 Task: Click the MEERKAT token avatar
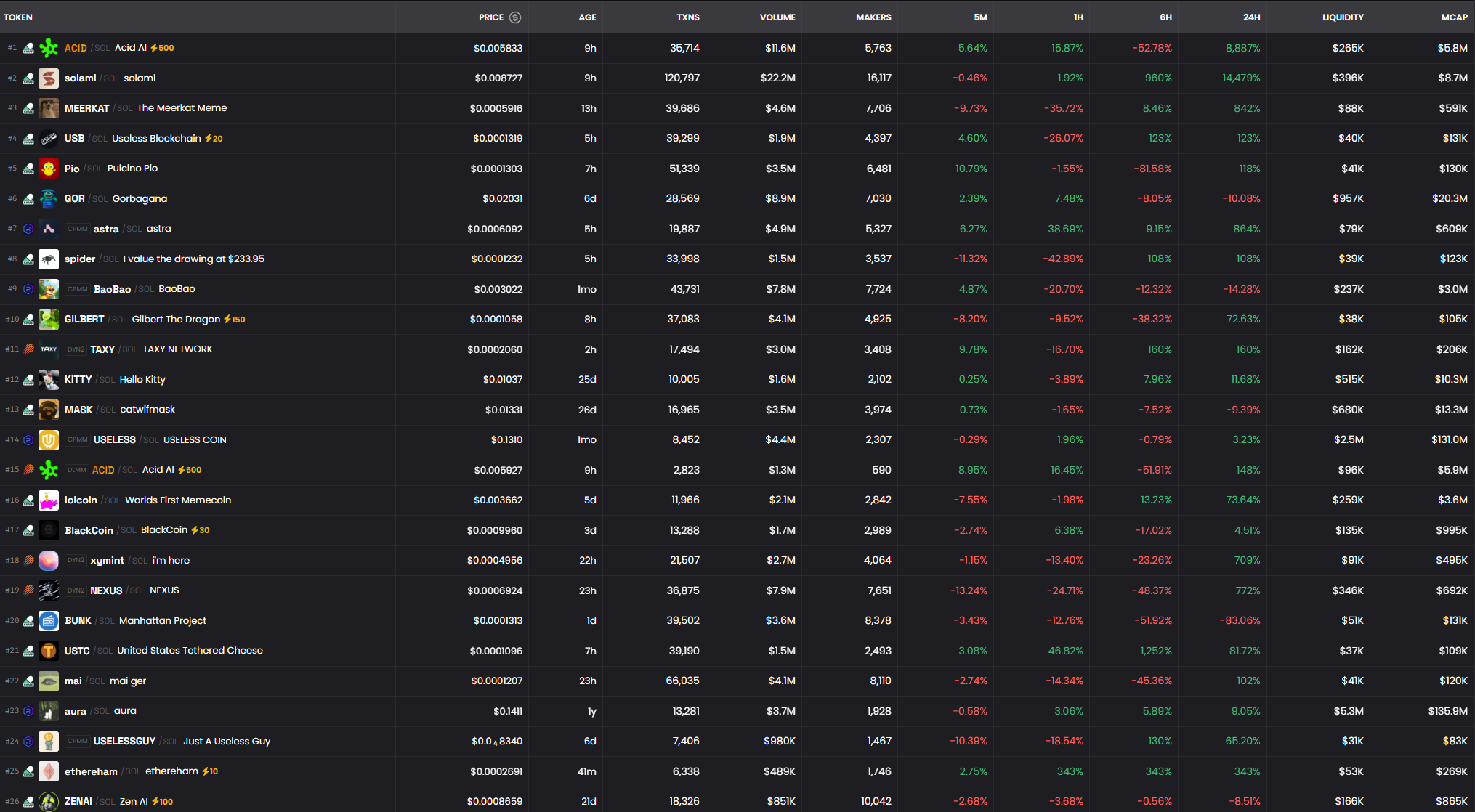49,108
